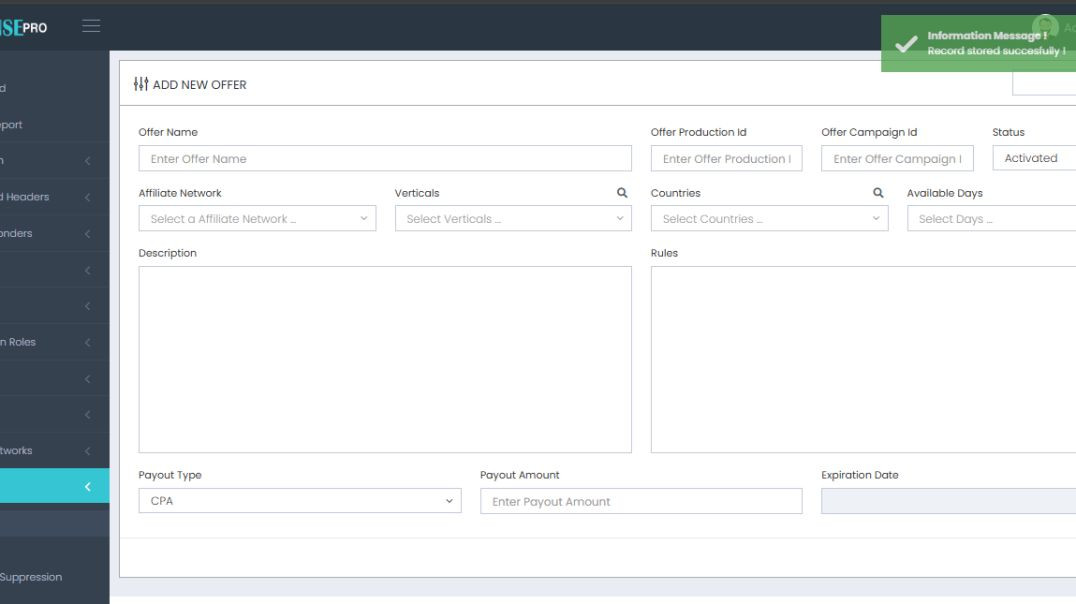Open the Payout Type dropdown showing CPA
The height and width of the screenshot is (604, 1076).
point(299,499)
